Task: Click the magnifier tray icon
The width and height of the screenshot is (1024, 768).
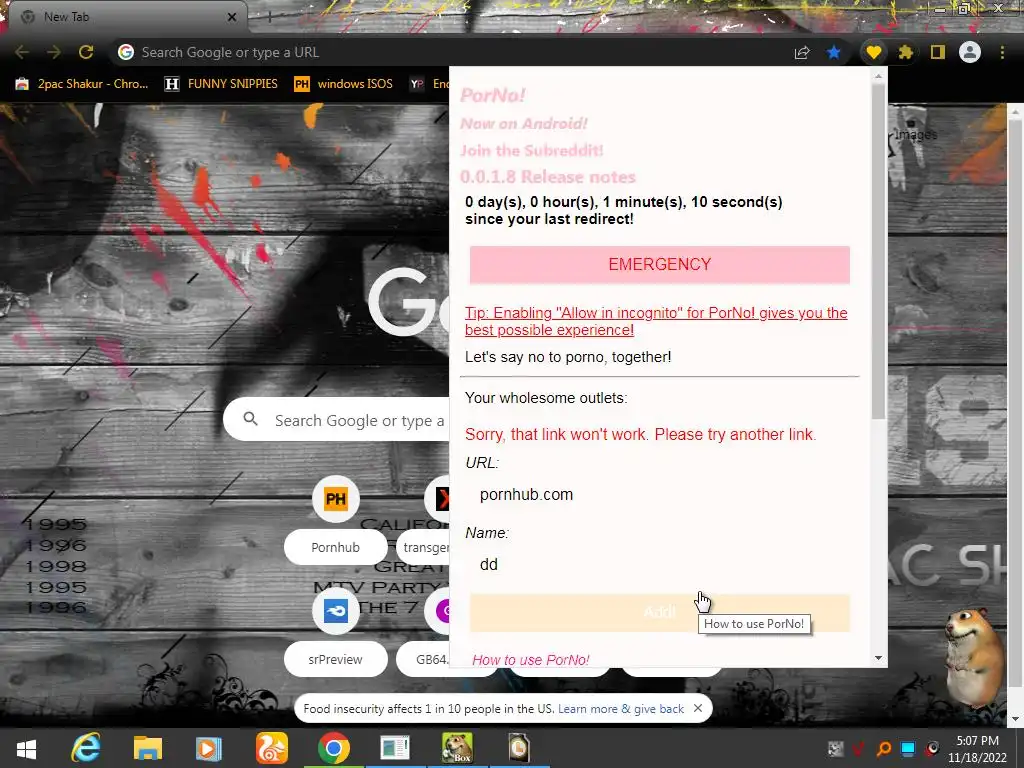Action: coord(884,749)
